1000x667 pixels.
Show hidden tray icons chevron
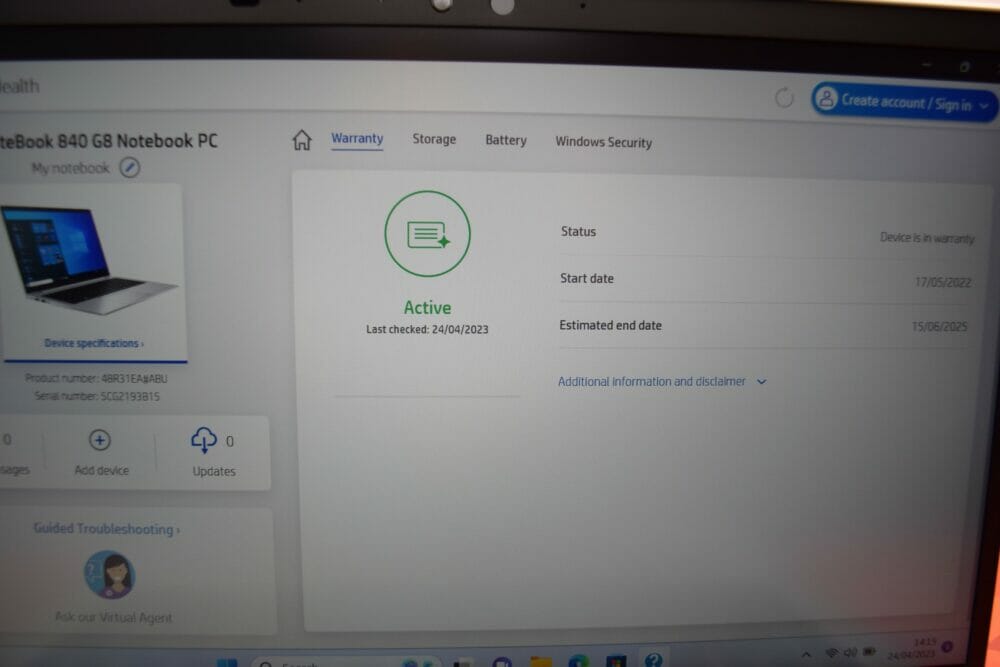[807, 654]
